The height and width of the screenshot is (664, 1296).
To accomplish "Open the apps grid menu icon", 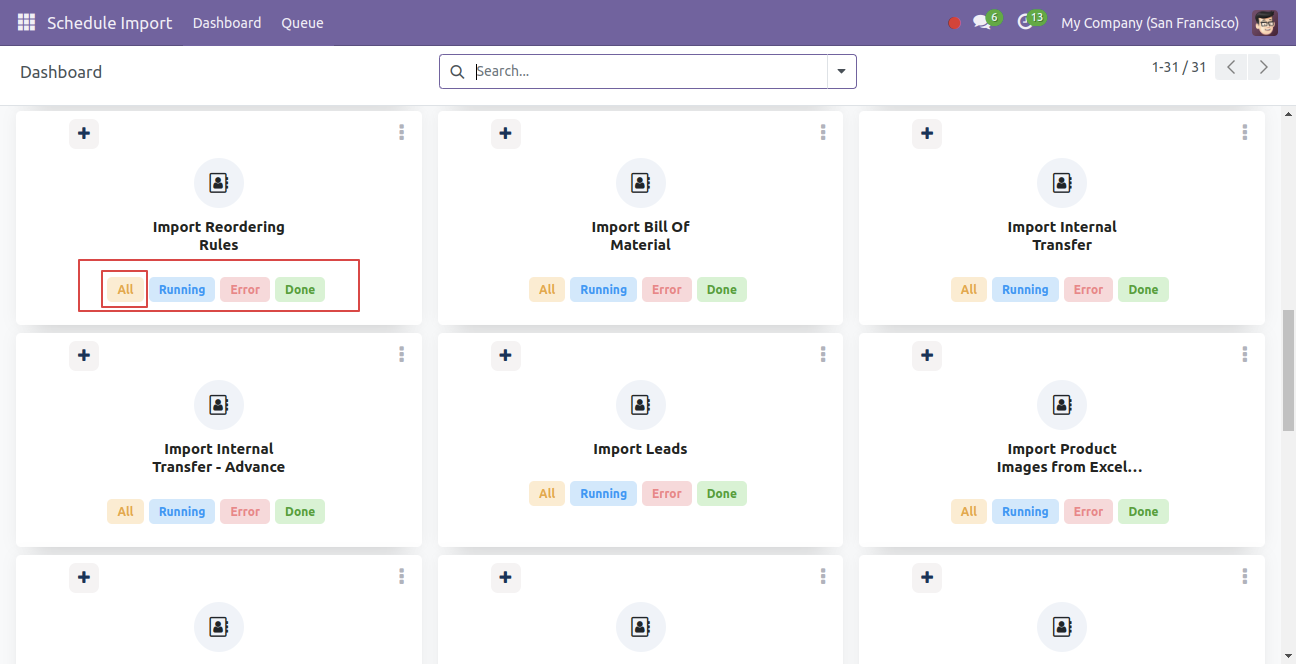I will (26, 22).
